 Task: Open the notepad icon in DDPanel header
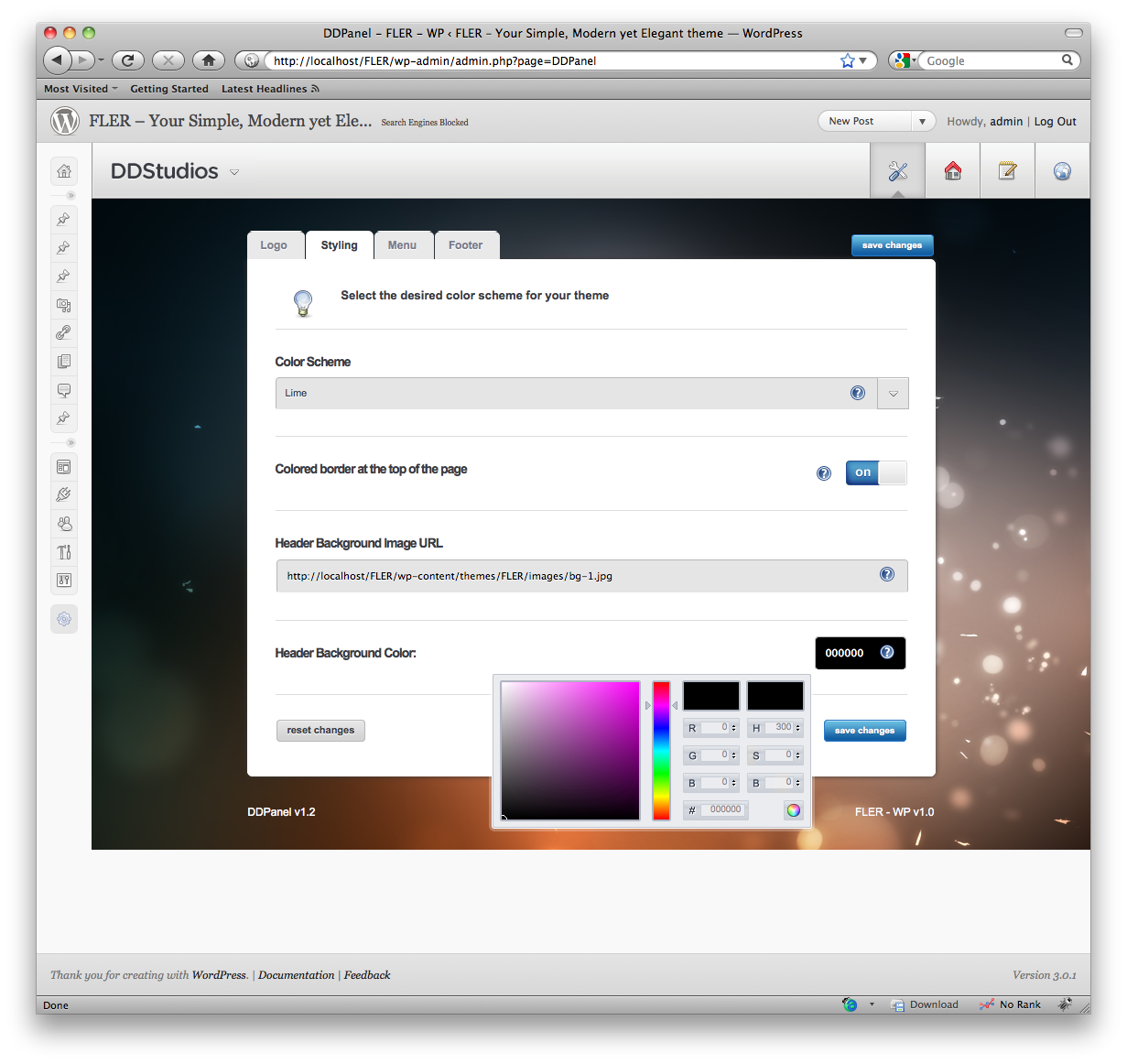1007,171
